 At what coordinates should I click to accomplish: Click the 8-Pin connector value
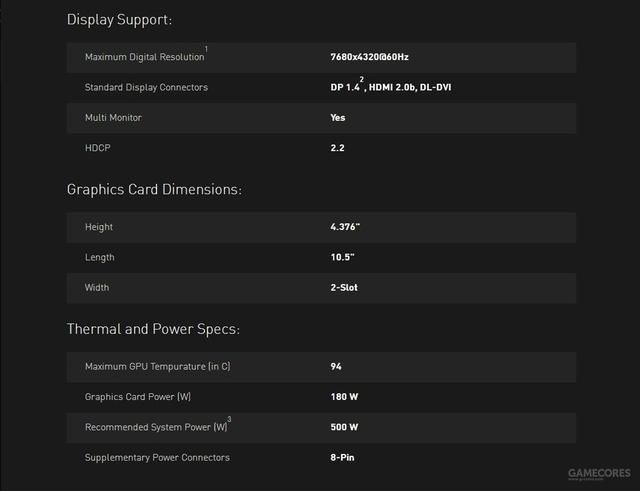pos(342,457)
